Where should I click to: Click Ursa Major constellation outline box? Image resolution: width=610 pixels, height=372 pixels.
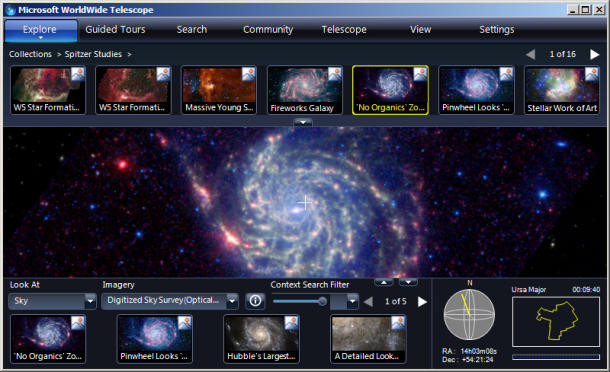click(556, 322)
